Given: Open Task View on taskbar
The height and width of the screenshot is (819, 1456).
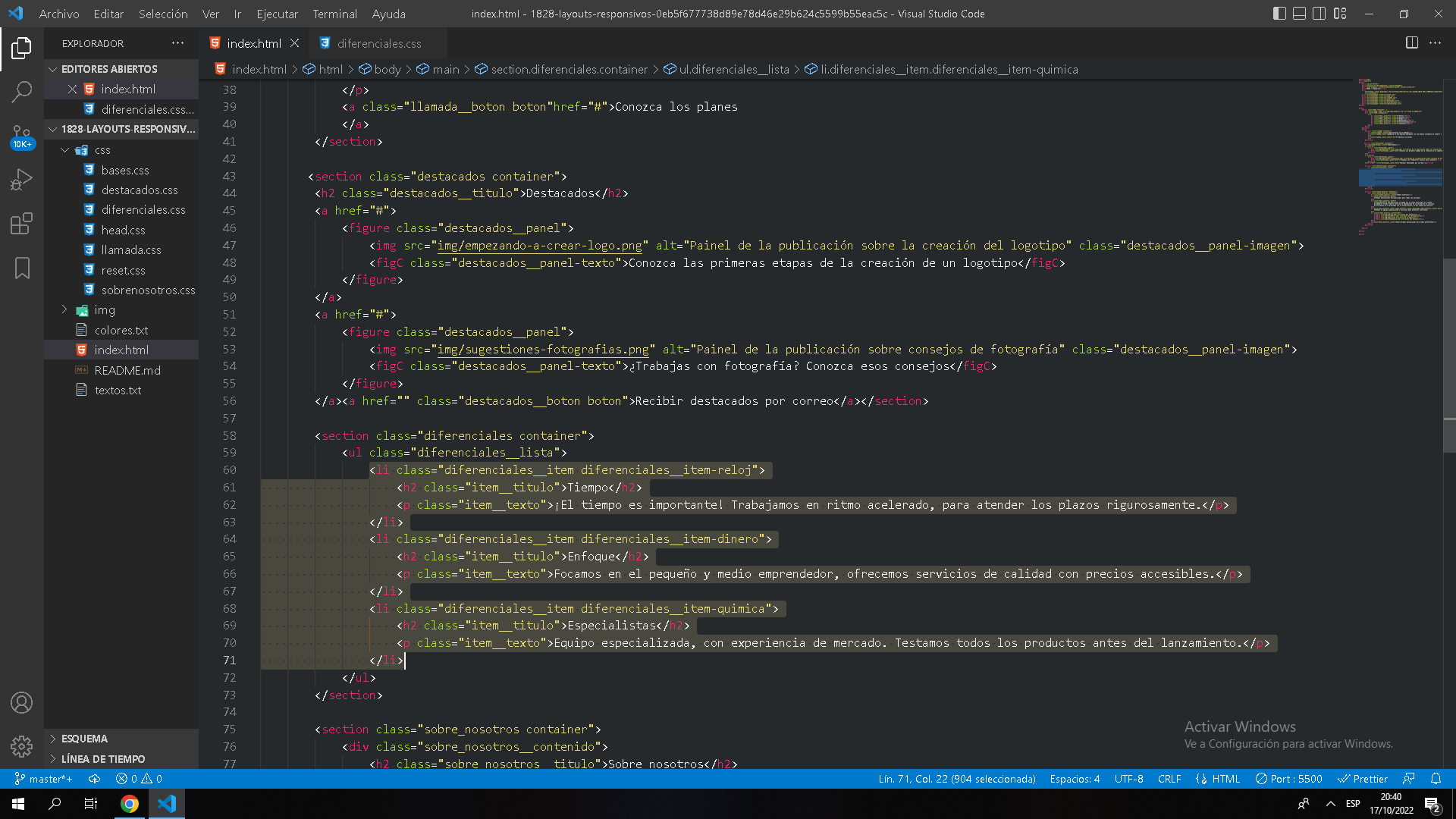Looking at the screenshot, I should point(91,804).
